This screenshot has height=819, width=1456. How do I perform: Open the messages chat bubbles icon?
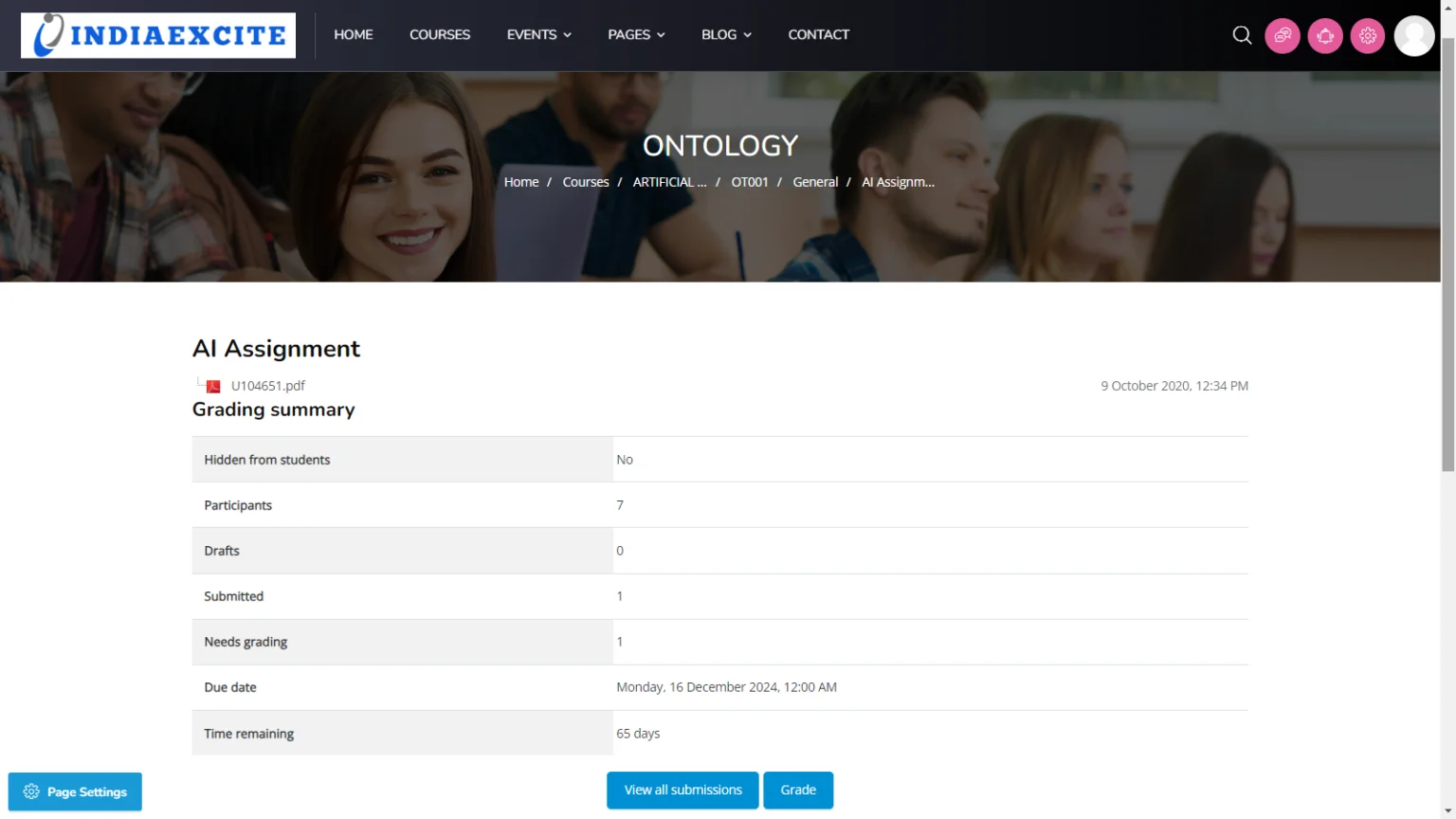coord(1283,36)
